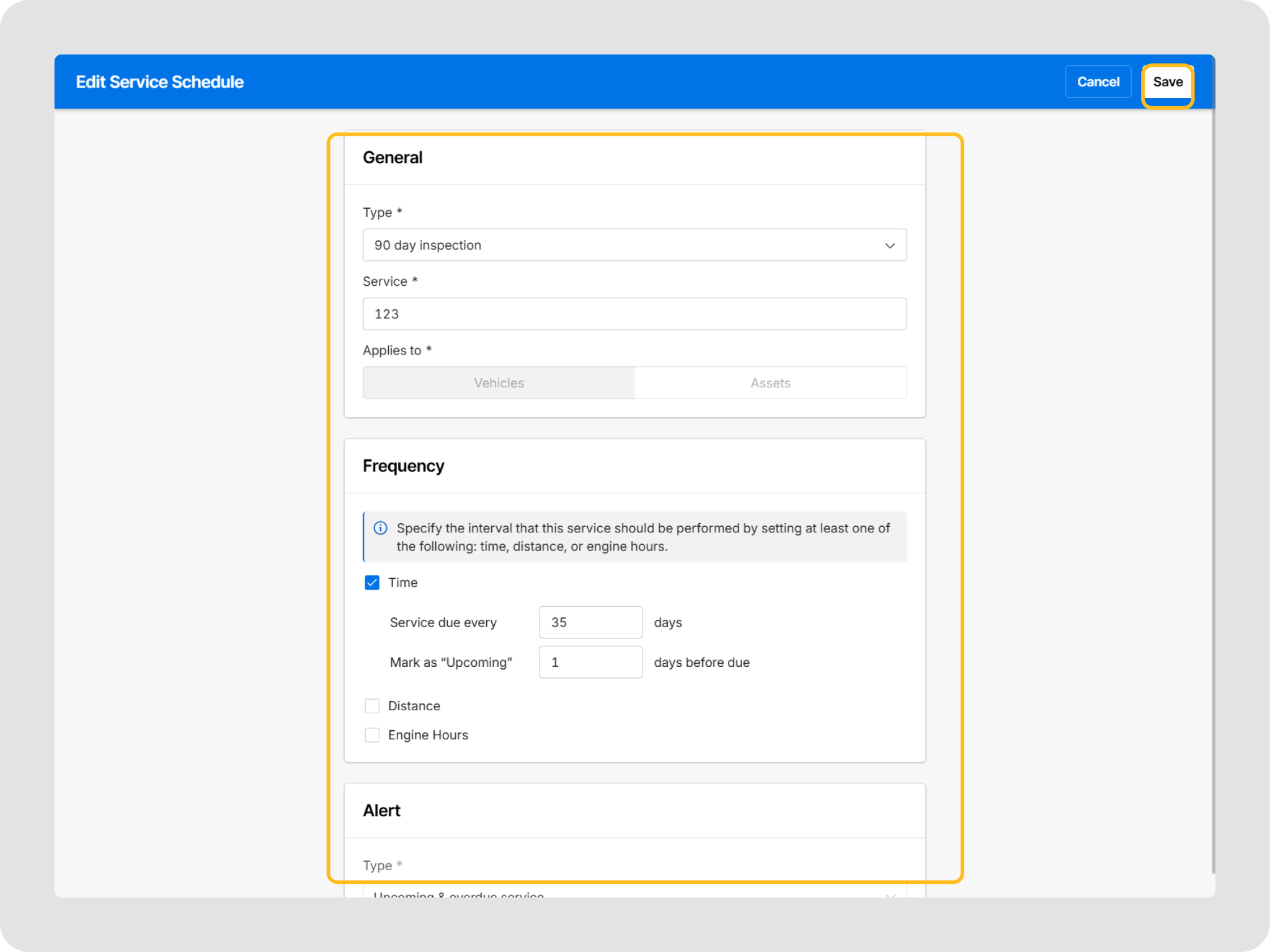This screenshot has width=1270, height=952.
Task: Click the page's vertical scrollbar
Action: pyautogui.click(x=1212, y=496)
